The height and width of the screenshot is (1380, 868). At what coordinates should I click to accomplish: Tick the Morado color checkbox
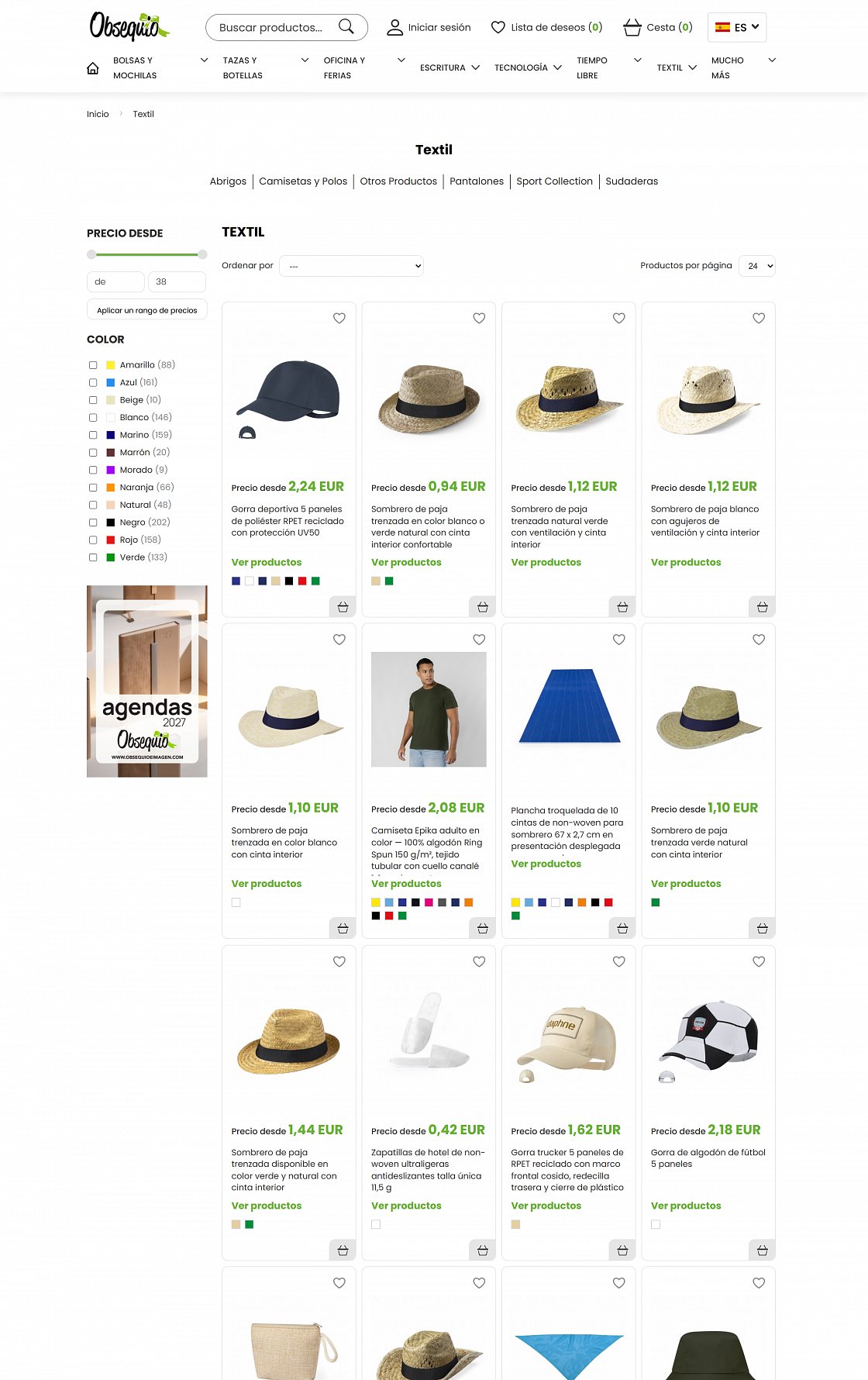93,470
